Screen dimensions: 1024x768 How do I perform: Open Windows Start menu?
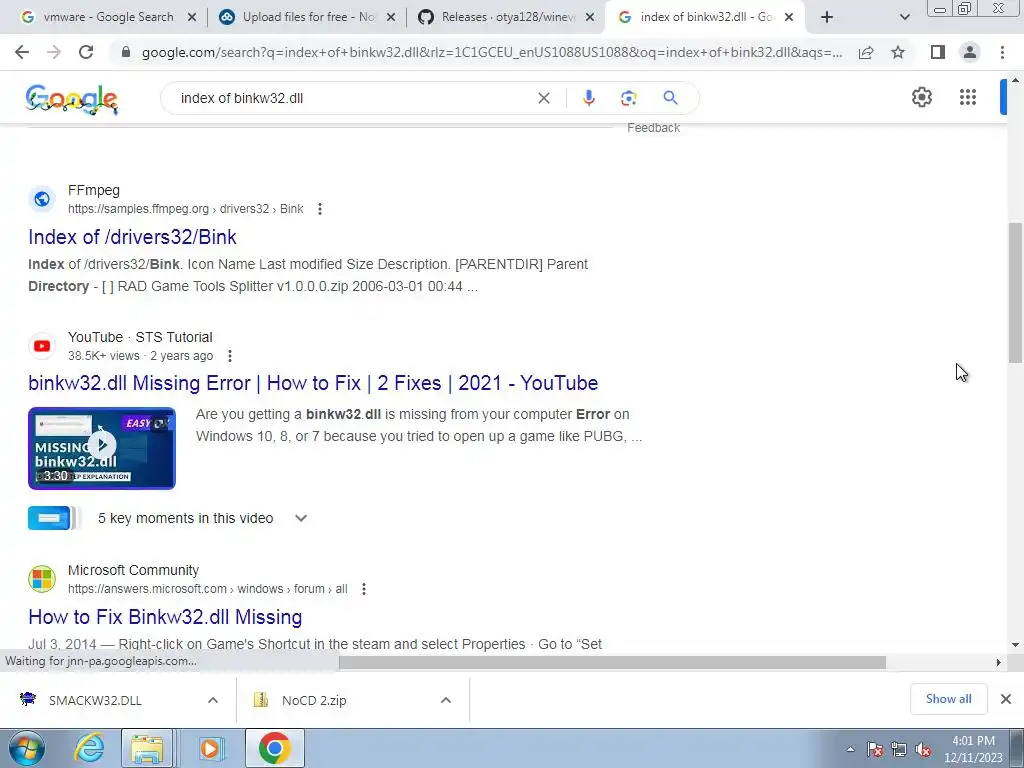26,748
